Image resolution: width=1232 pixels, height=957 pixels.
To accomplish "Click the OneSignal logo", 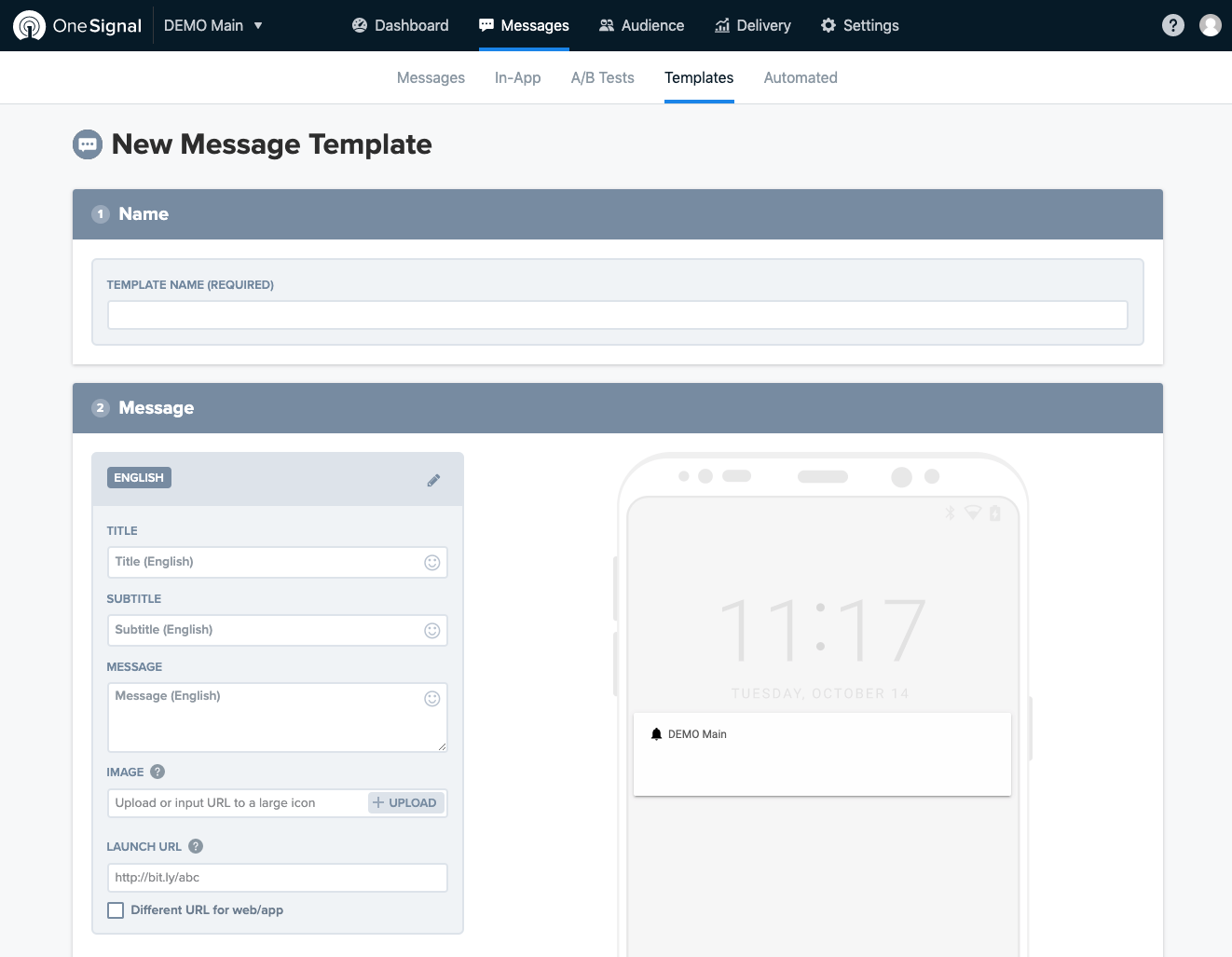I will (x=77, y=25).
